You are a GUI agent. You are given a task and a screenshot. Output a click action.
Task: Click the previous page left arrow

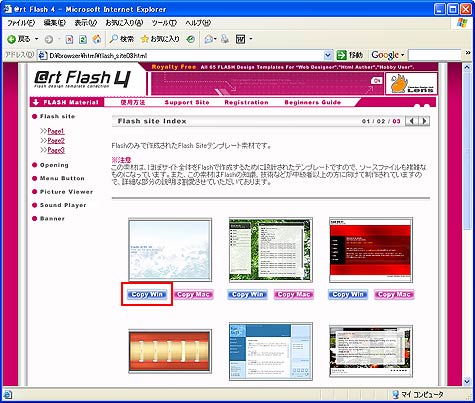point(412,121)
